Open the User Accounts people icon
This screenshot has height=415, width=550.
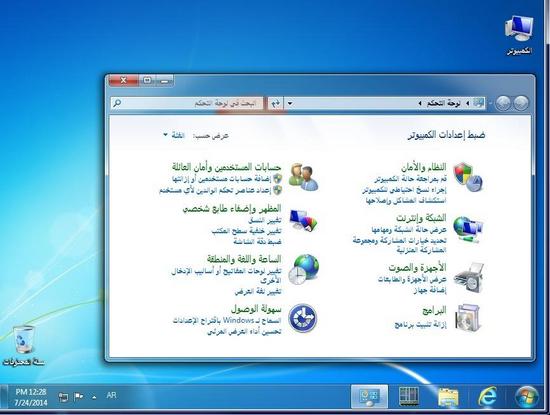pos(303,177)
